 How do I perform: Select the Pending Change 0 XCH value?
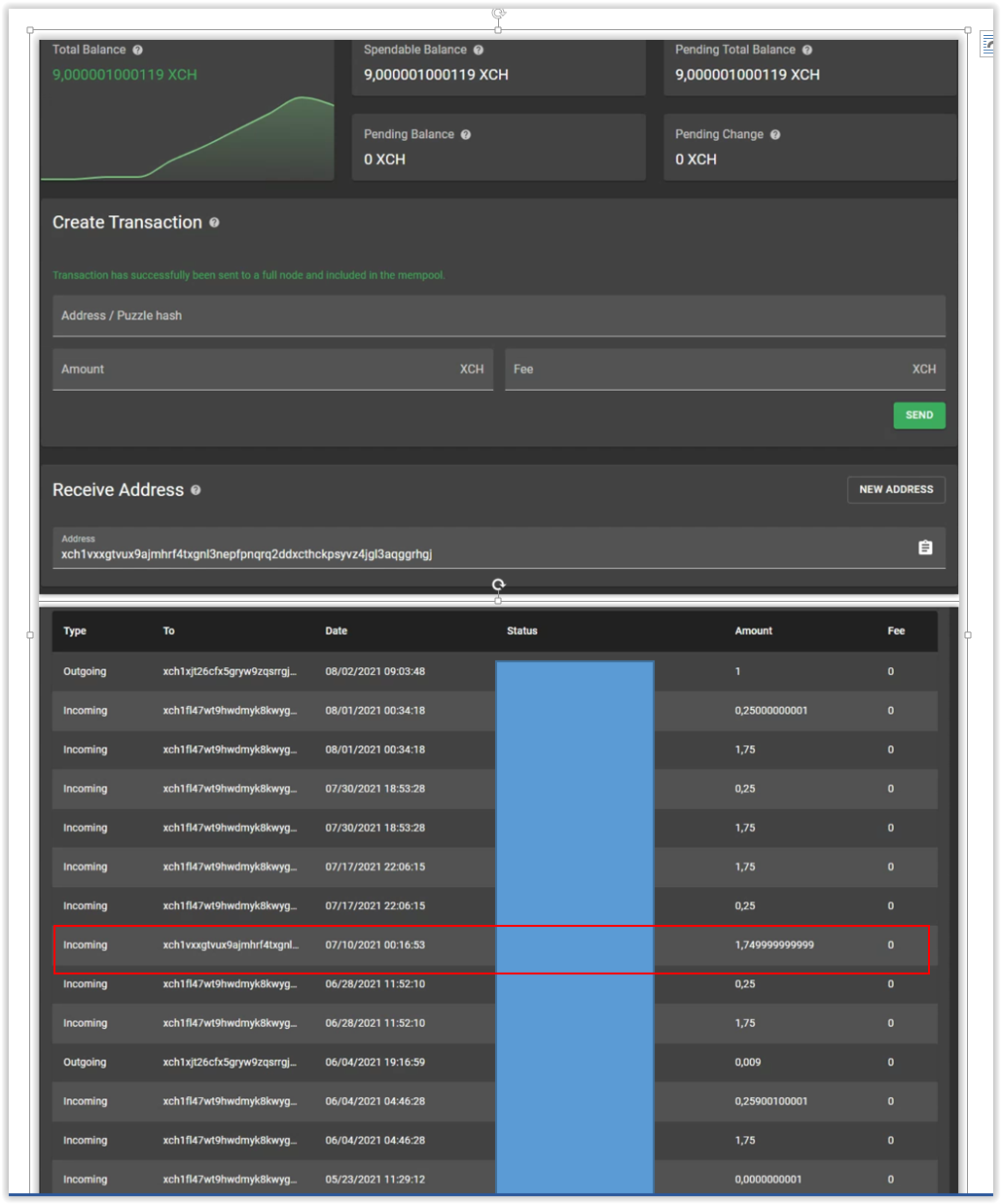(696, 159)
